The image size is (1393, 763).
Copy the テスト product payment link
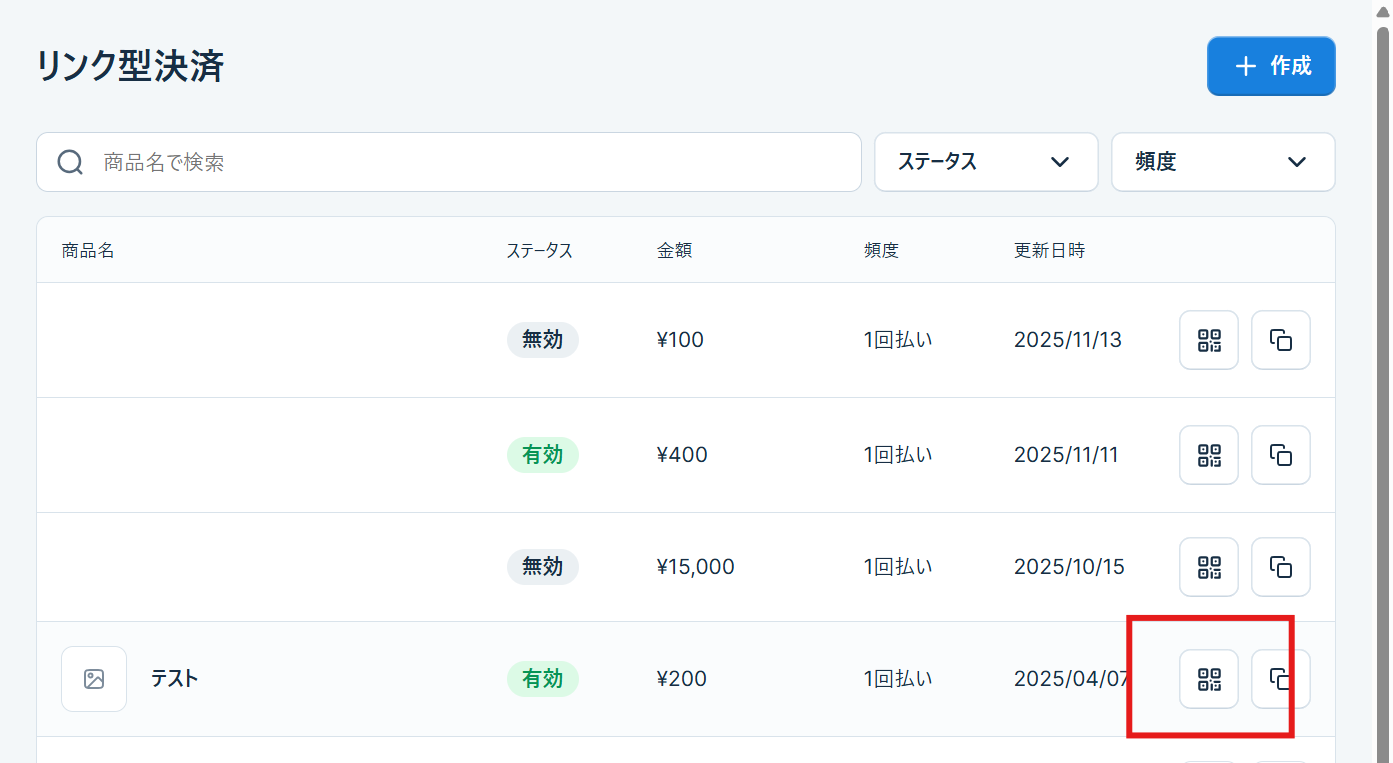click(x=1281, y=679)
